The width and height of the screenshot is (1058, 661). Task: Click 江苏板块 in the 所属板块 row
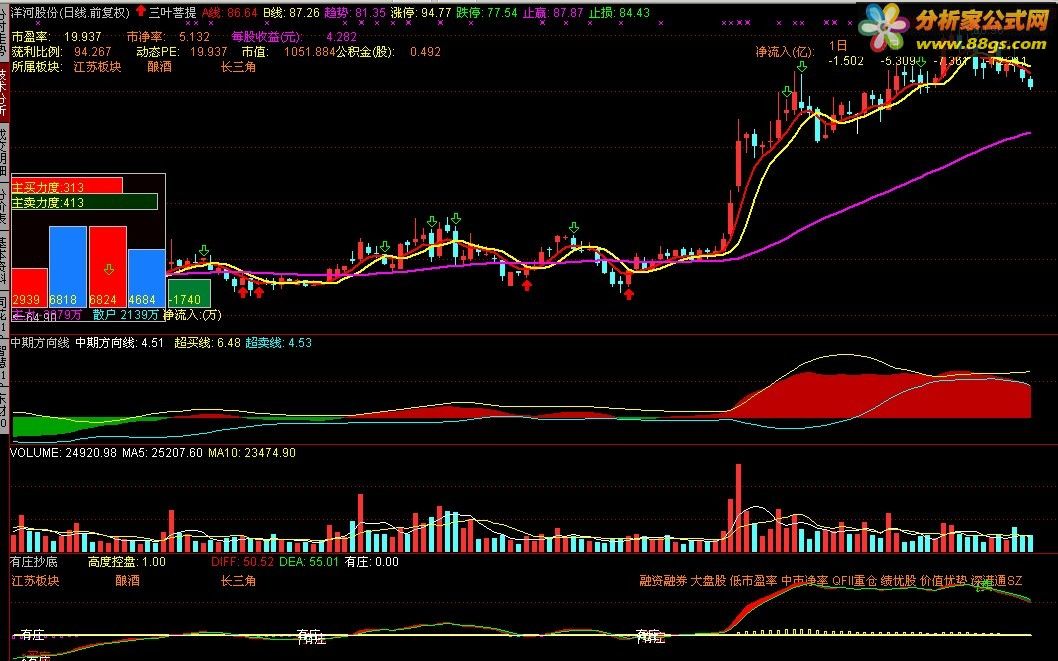[97, 67]
